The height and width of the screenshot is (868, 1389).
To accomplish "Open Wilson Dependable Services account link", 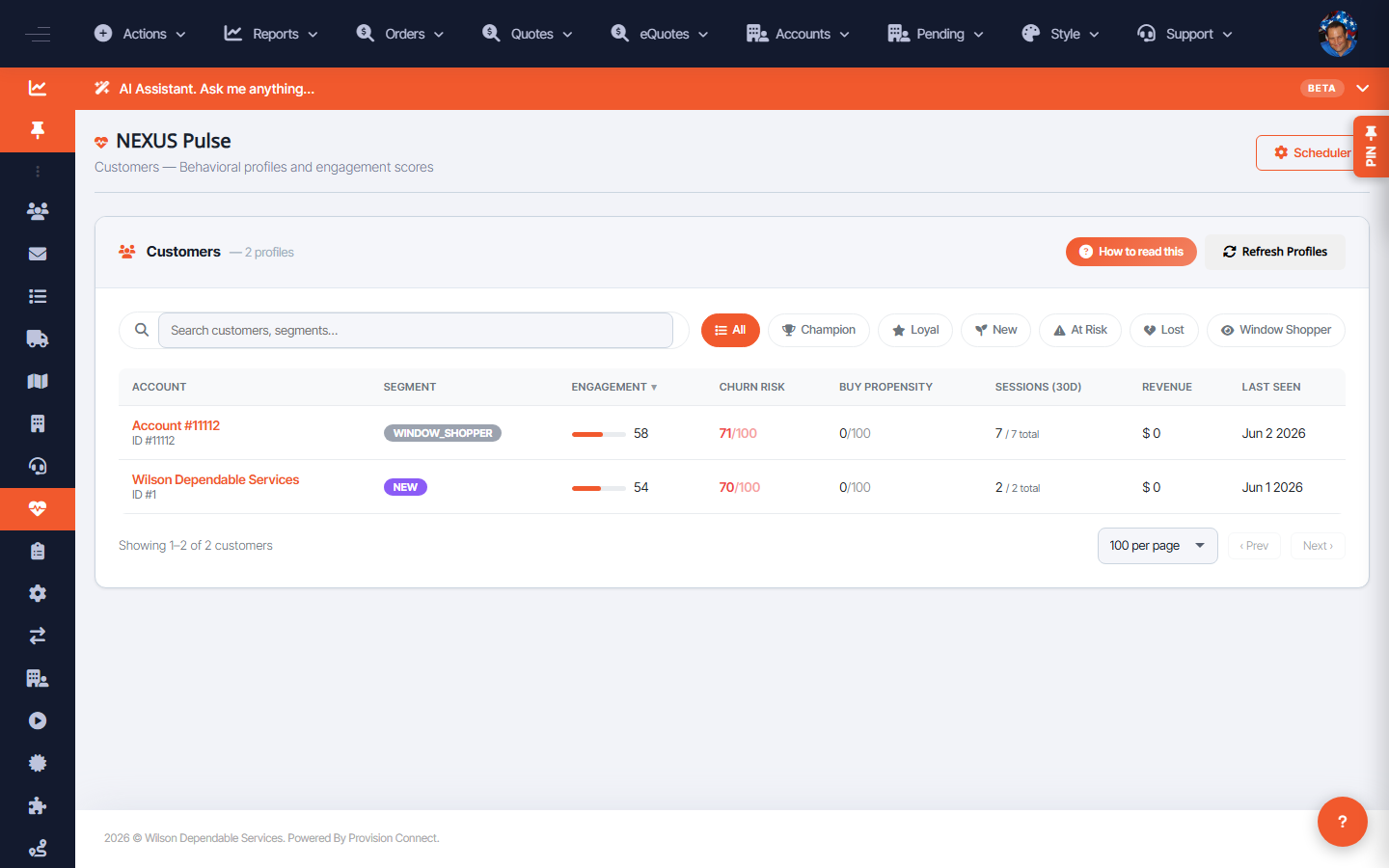I will point(215,479).
